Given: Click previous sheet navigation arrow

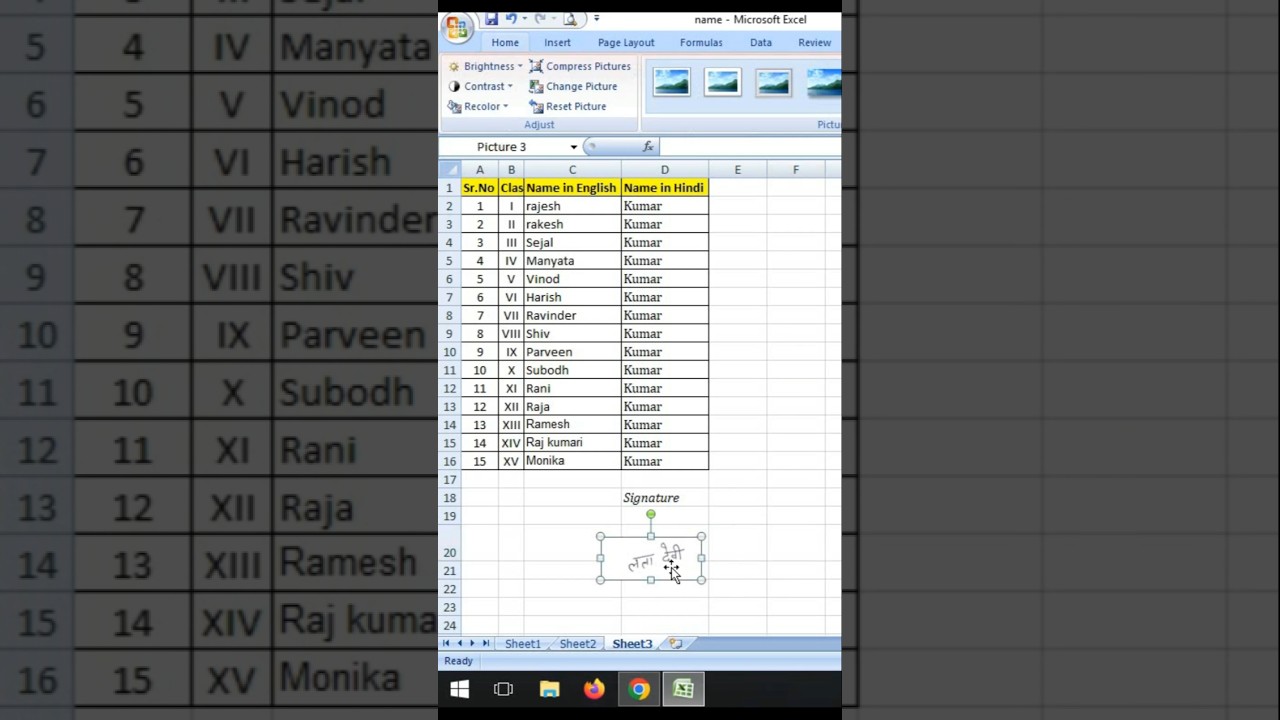Looking at the screenshot, I should point(459,644).
